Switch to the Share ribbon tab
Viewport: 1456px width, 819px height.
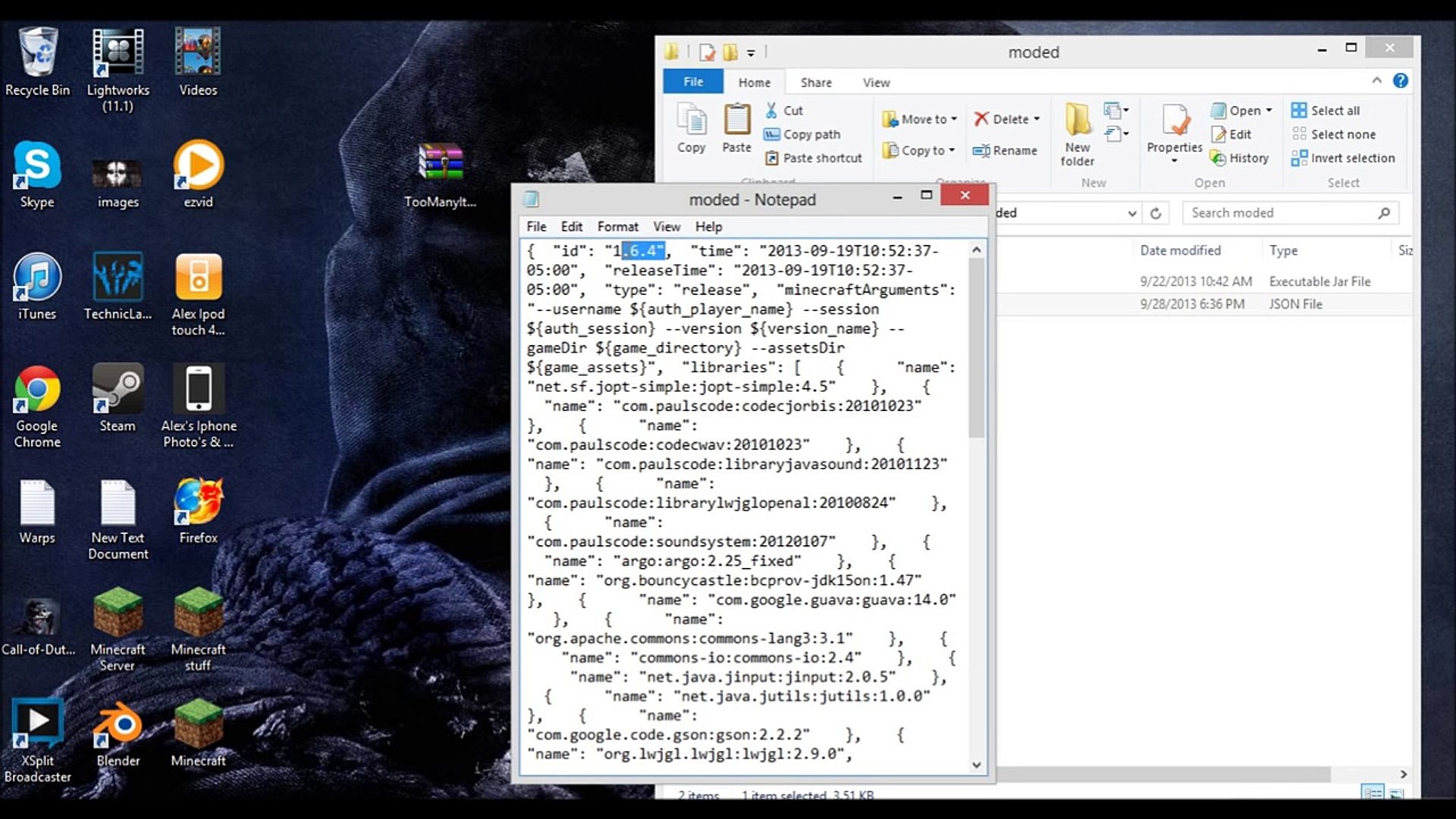(x=816, y=83)
